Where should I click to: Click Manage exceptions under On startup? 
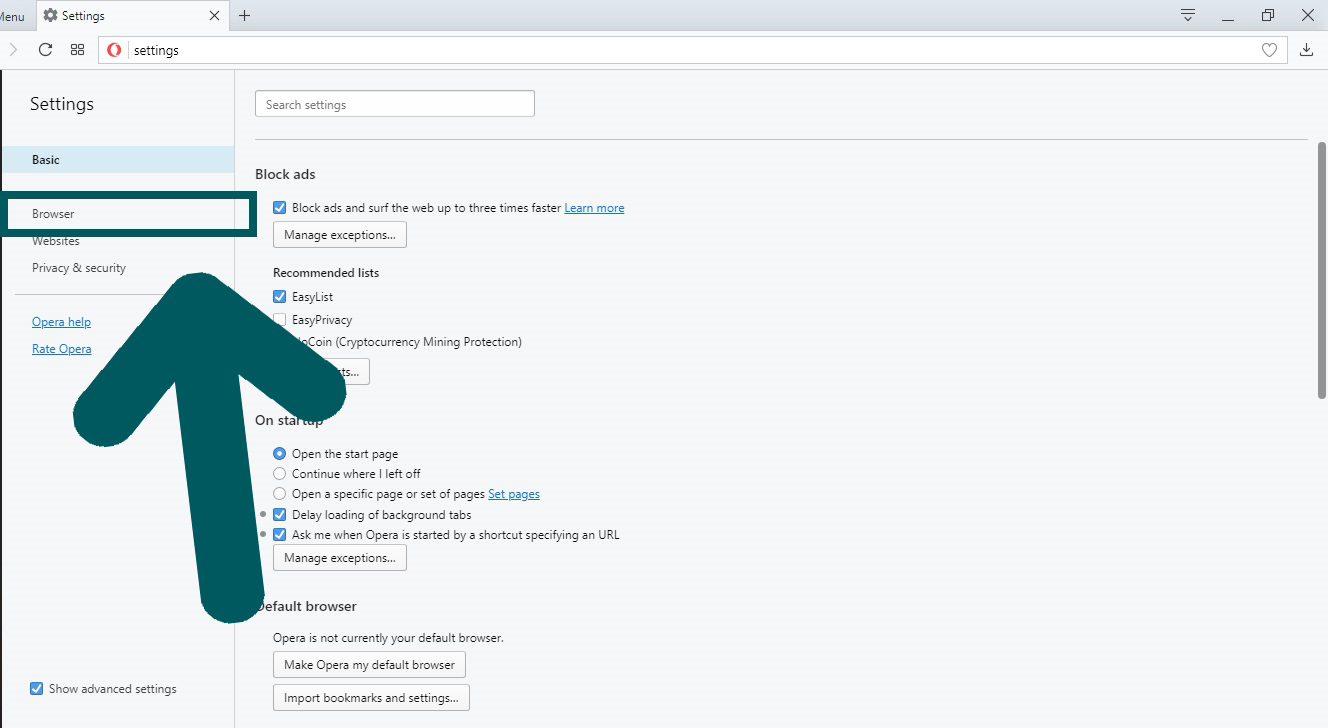click(x=340, y=558)
